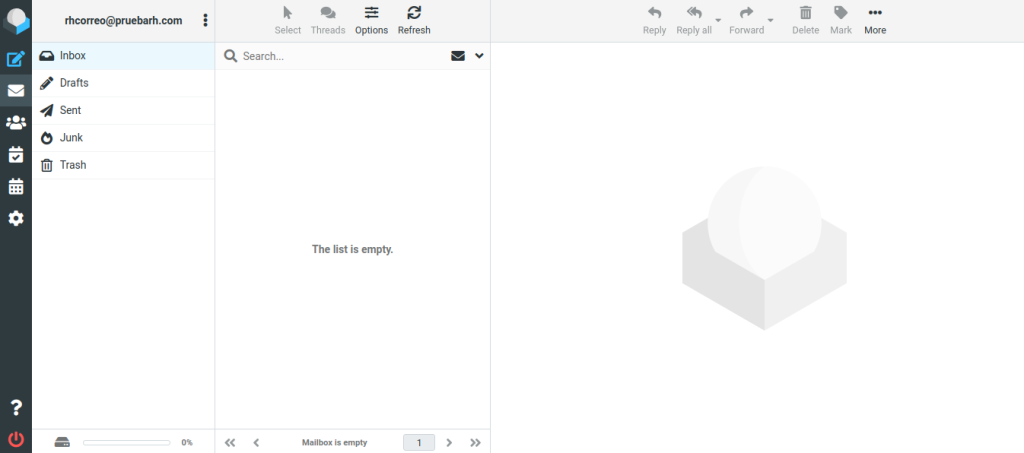Viewport: 1024px width, 453px height.
Task: Open the Reply all dropdown arrow
Action: (x=718, y=20)
